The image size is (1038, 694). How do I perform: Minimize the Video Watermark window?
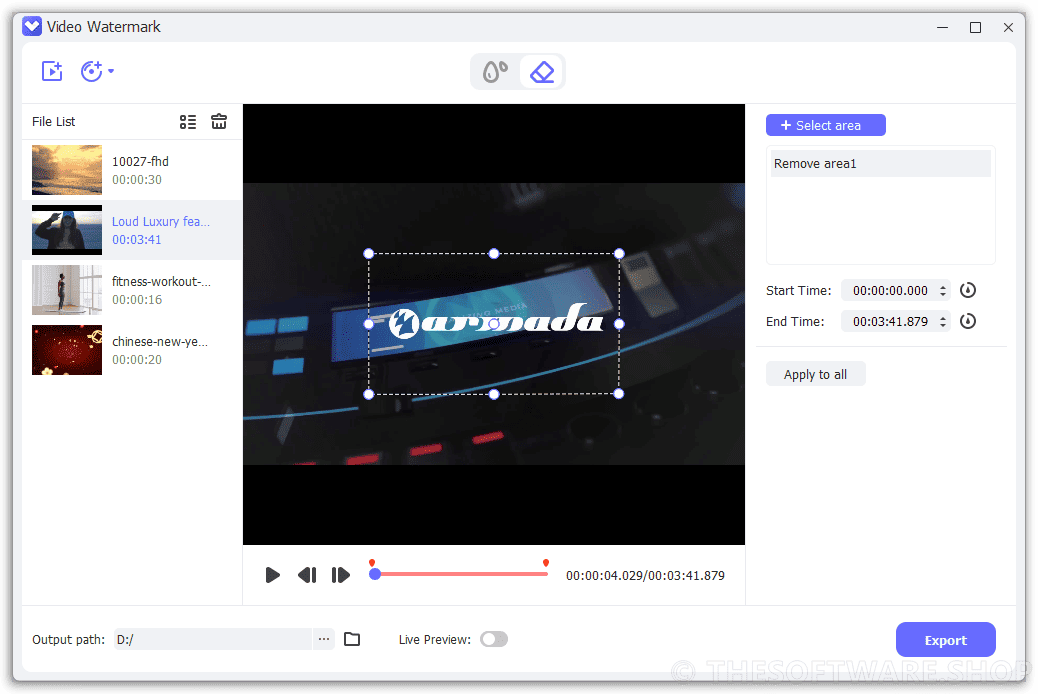pos(943,27)
